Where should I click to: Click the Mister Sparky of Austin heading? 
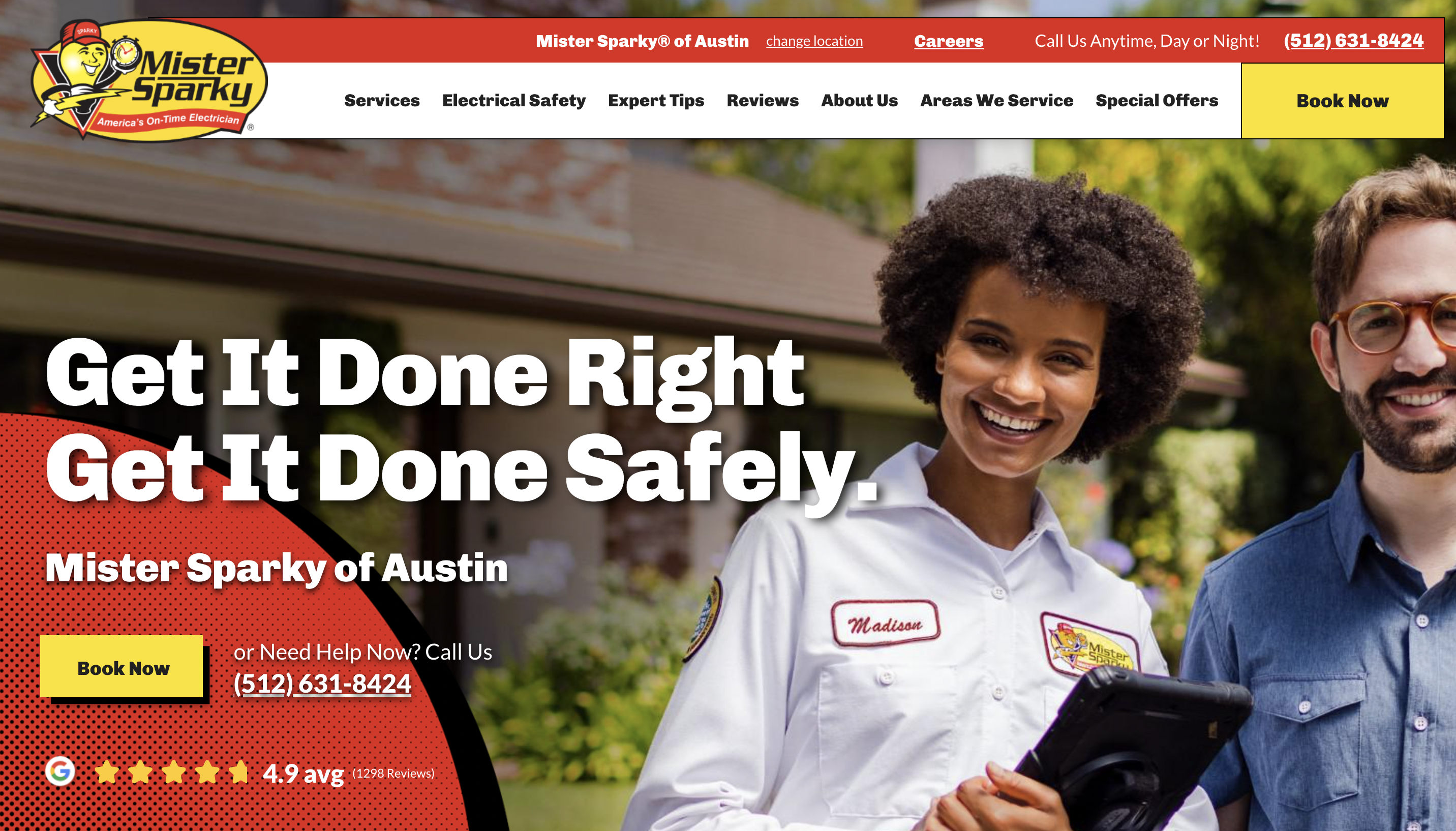pos(276,568)
